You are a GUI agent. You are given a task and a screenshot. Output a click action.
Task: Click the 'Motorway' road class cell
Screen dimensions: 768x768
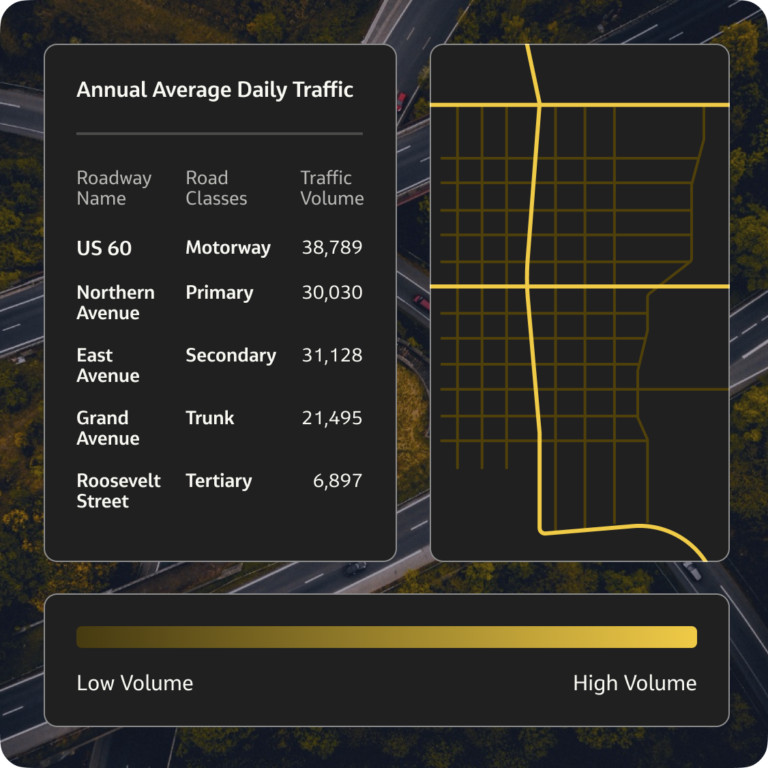coord(228,248)
